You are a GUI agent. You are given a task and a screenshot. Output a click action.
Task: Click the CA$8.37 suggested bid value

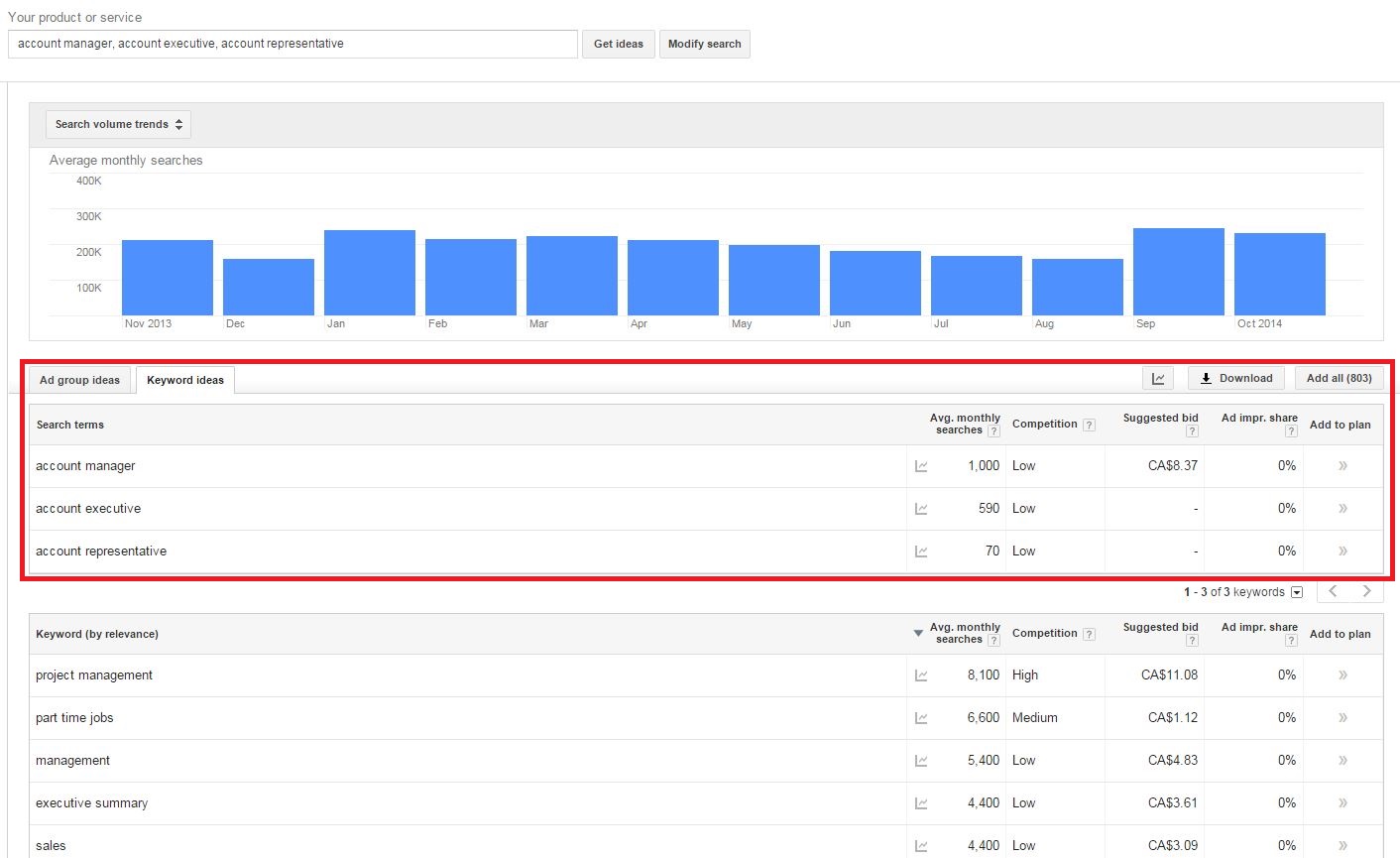click(x=1173, y=466)
